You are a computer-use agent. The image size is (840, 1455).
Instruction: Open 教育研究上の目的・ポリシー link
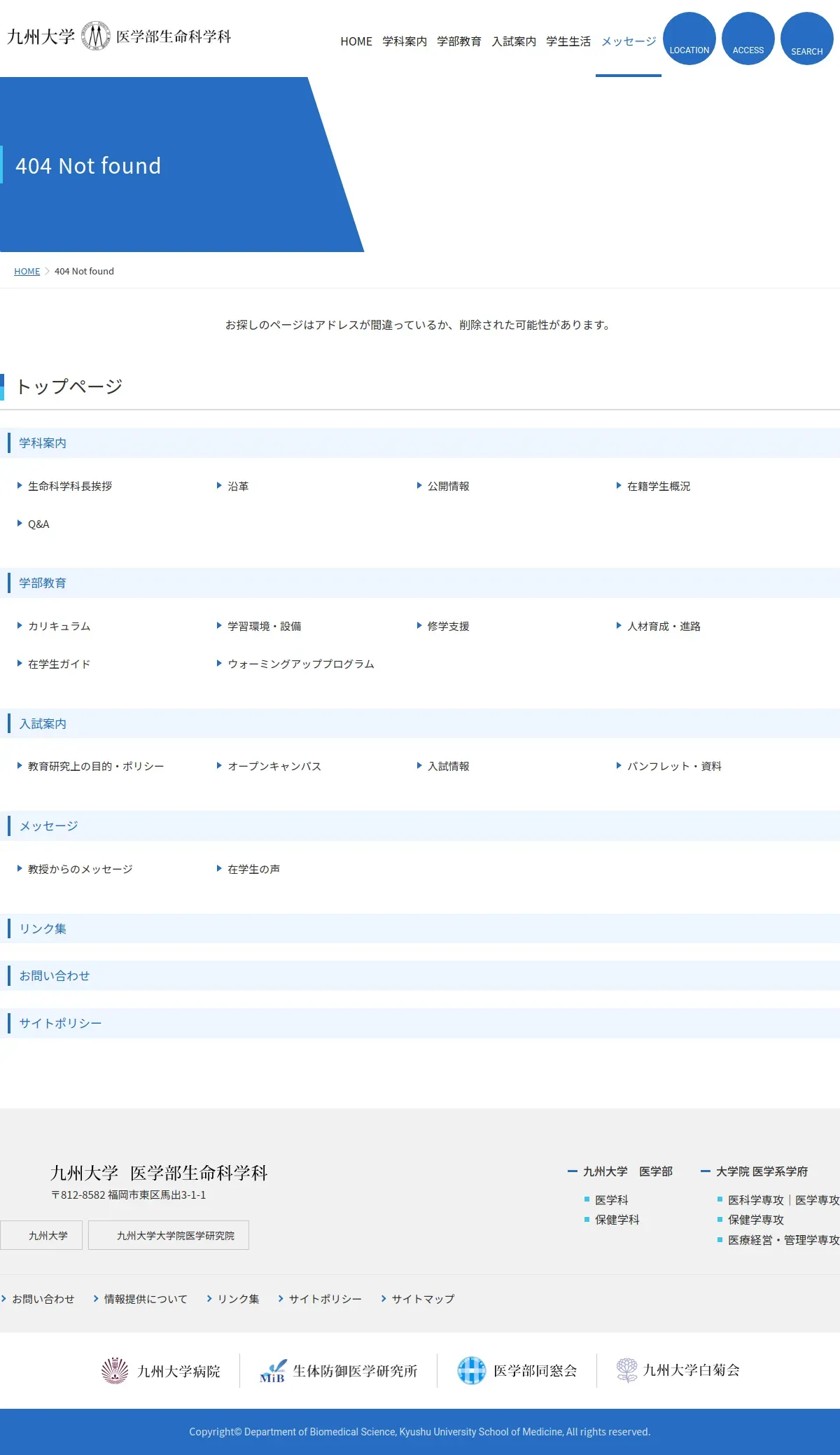click(96, 766)
